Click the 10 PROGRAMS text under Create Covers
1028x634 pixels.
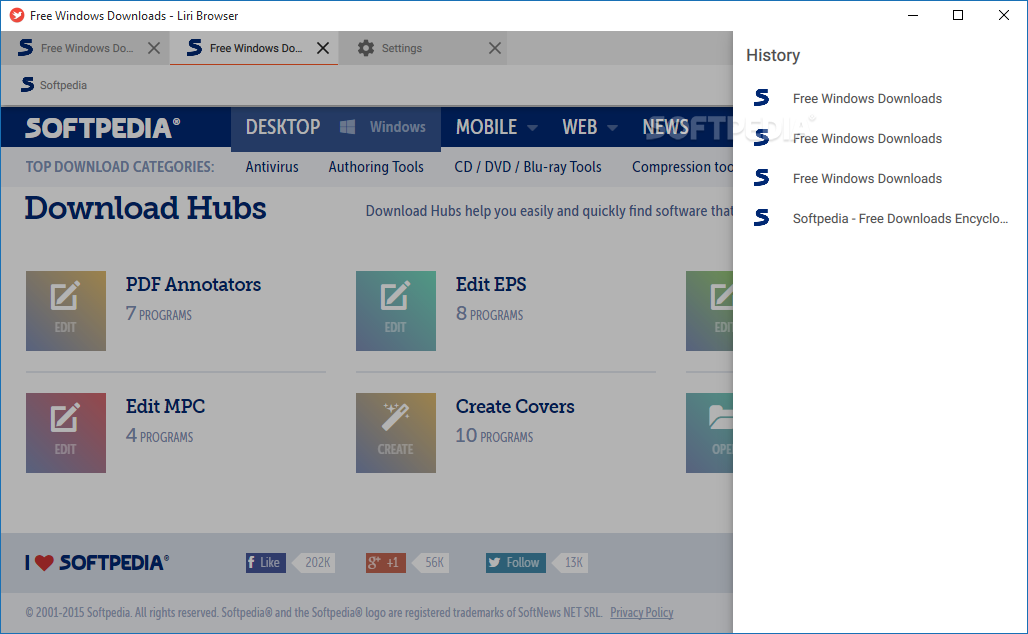[x=494, y=436]
